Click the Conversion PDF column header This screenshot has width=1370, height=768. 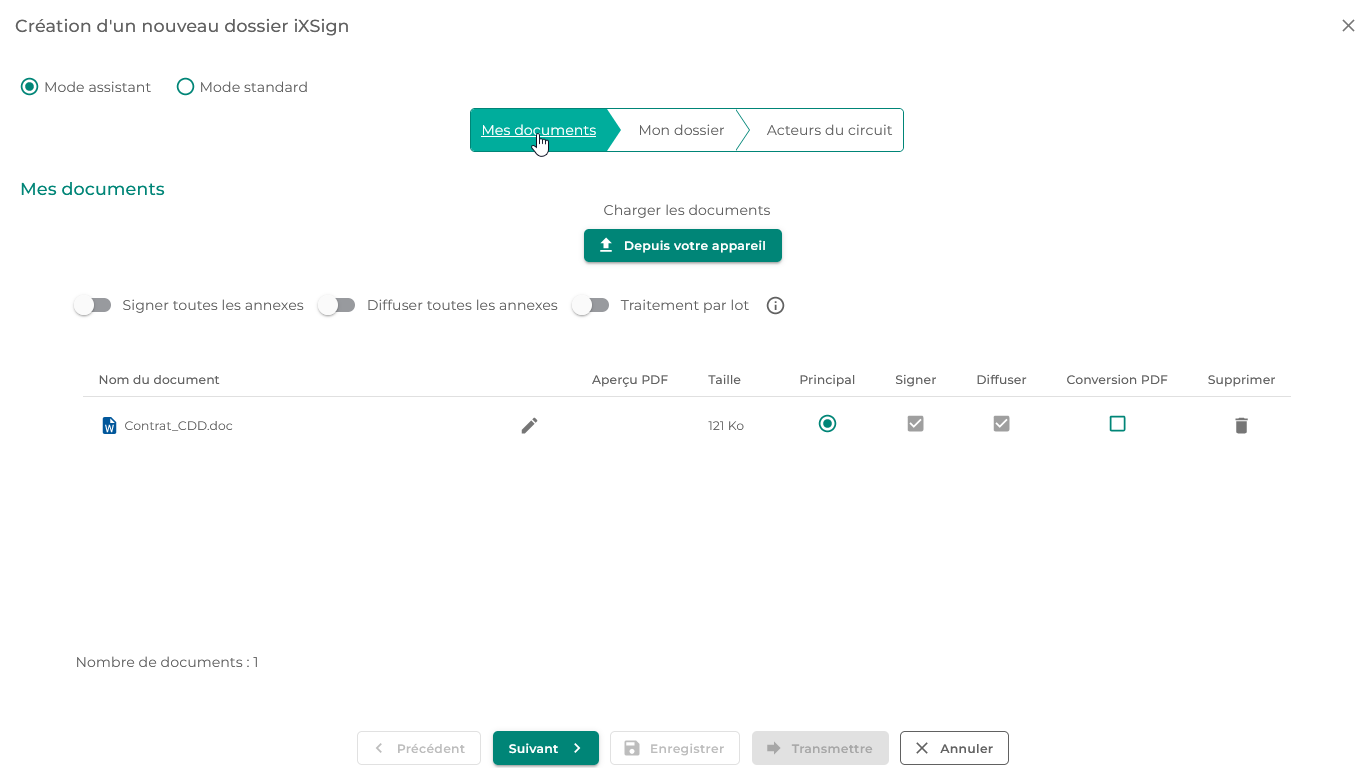(1117, 380)
